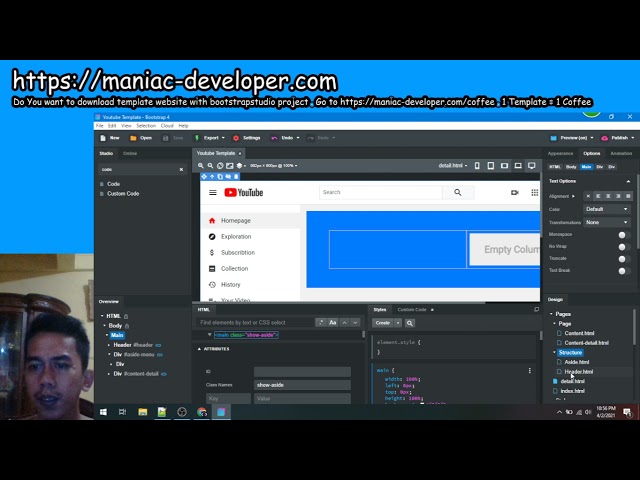
Task: Clear the component search field
Action: point(181,169)
